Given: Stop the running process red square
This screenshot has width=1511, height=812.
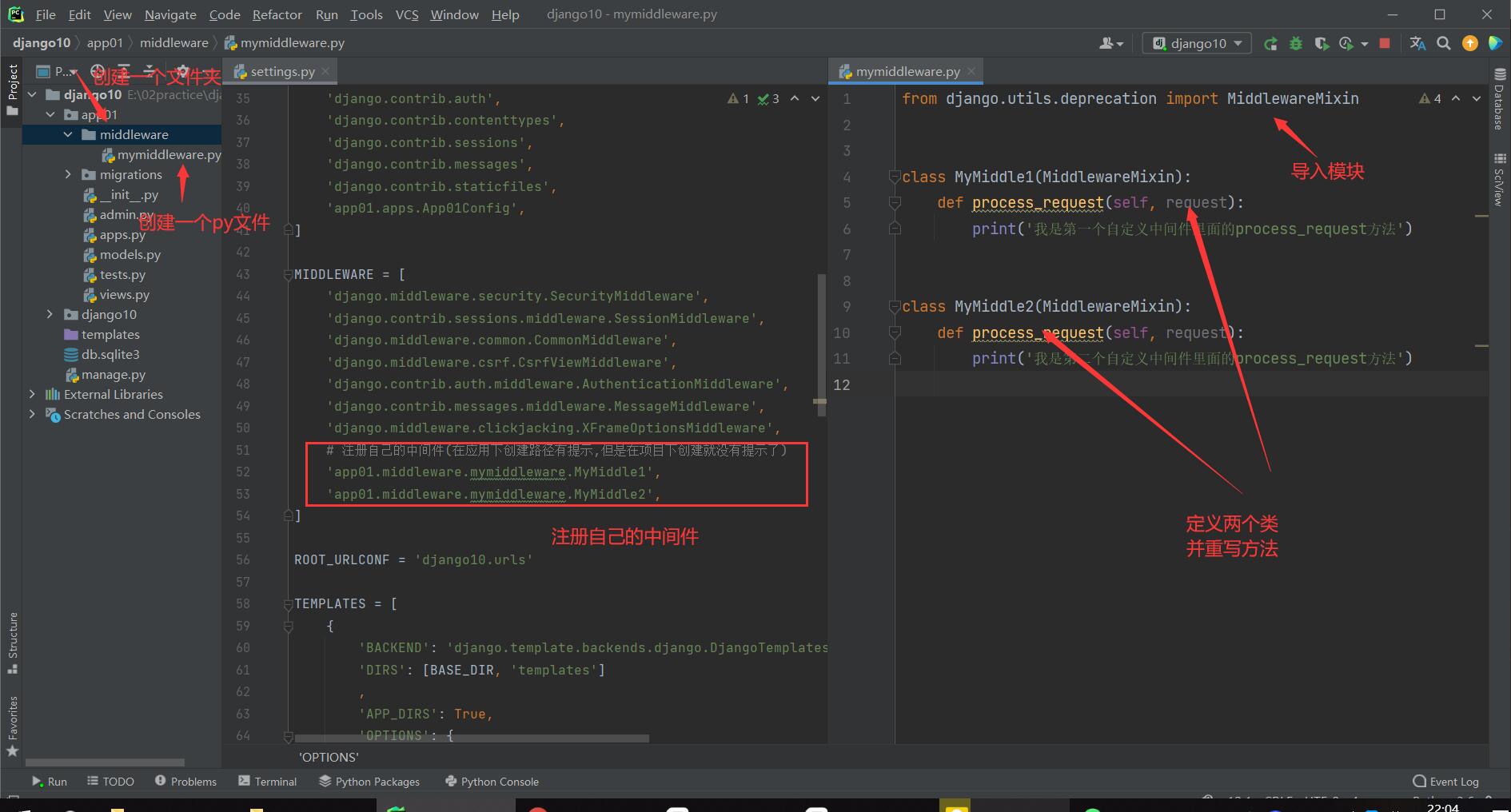Looking at the screenshot, I should (x=1385, y=43).
